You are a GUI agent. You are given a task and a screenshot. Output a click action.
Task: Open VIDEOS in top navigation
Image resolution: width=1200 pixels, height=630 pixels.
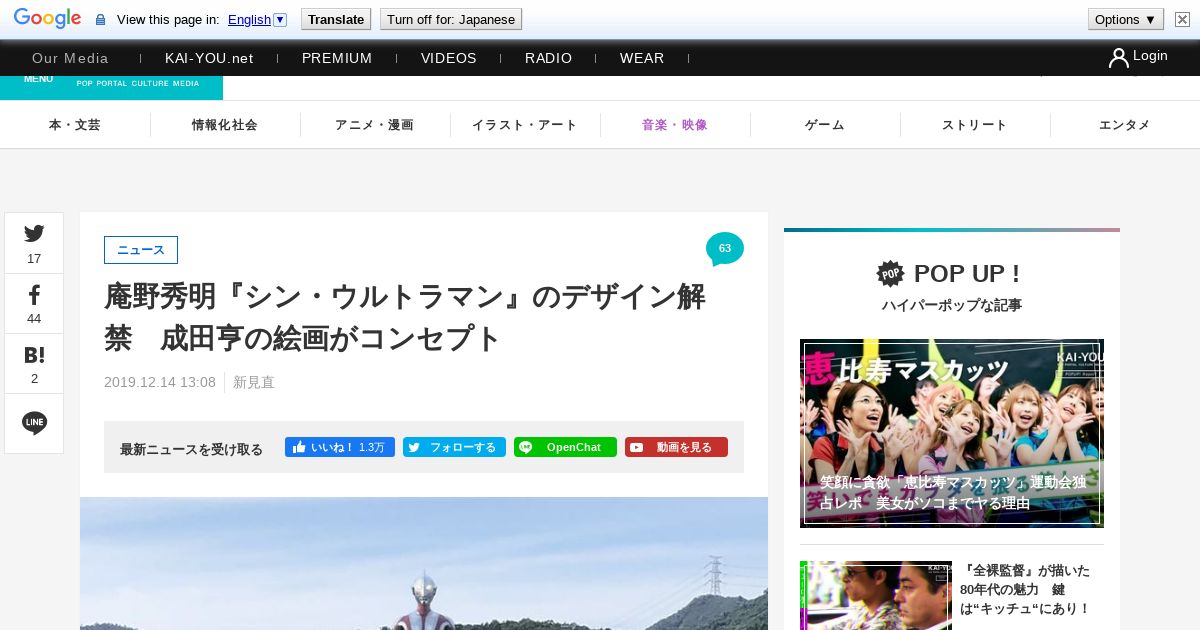pos(449,58)
